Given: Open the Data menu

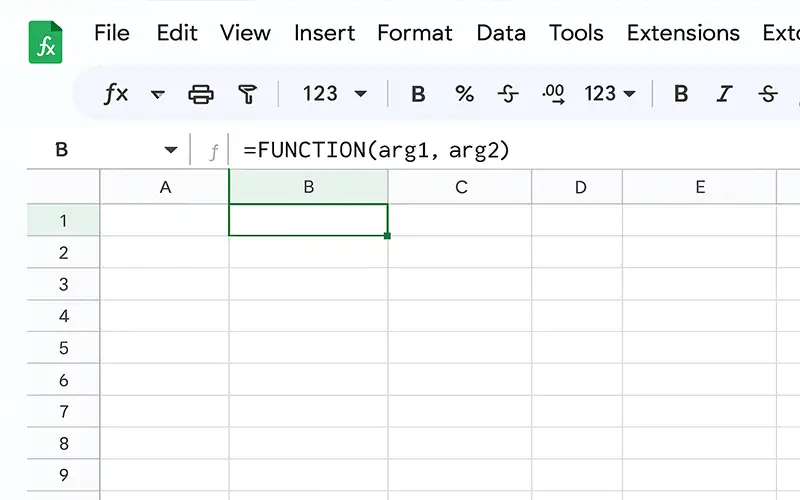Looking at the screenshot, I should (500, 33).
